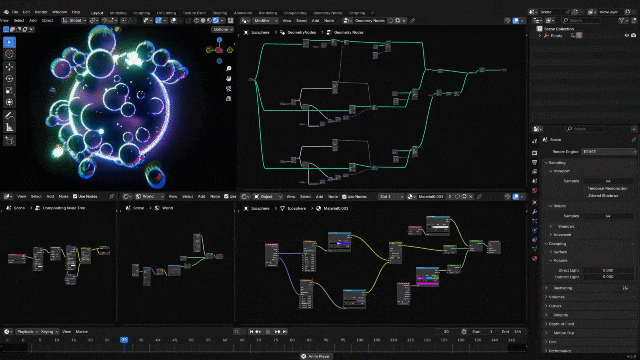The width and height of the screenshot is (640, 360).
Task: Open the timeline Keying popover
Action: pyautogui.click(x=49, y=332)
